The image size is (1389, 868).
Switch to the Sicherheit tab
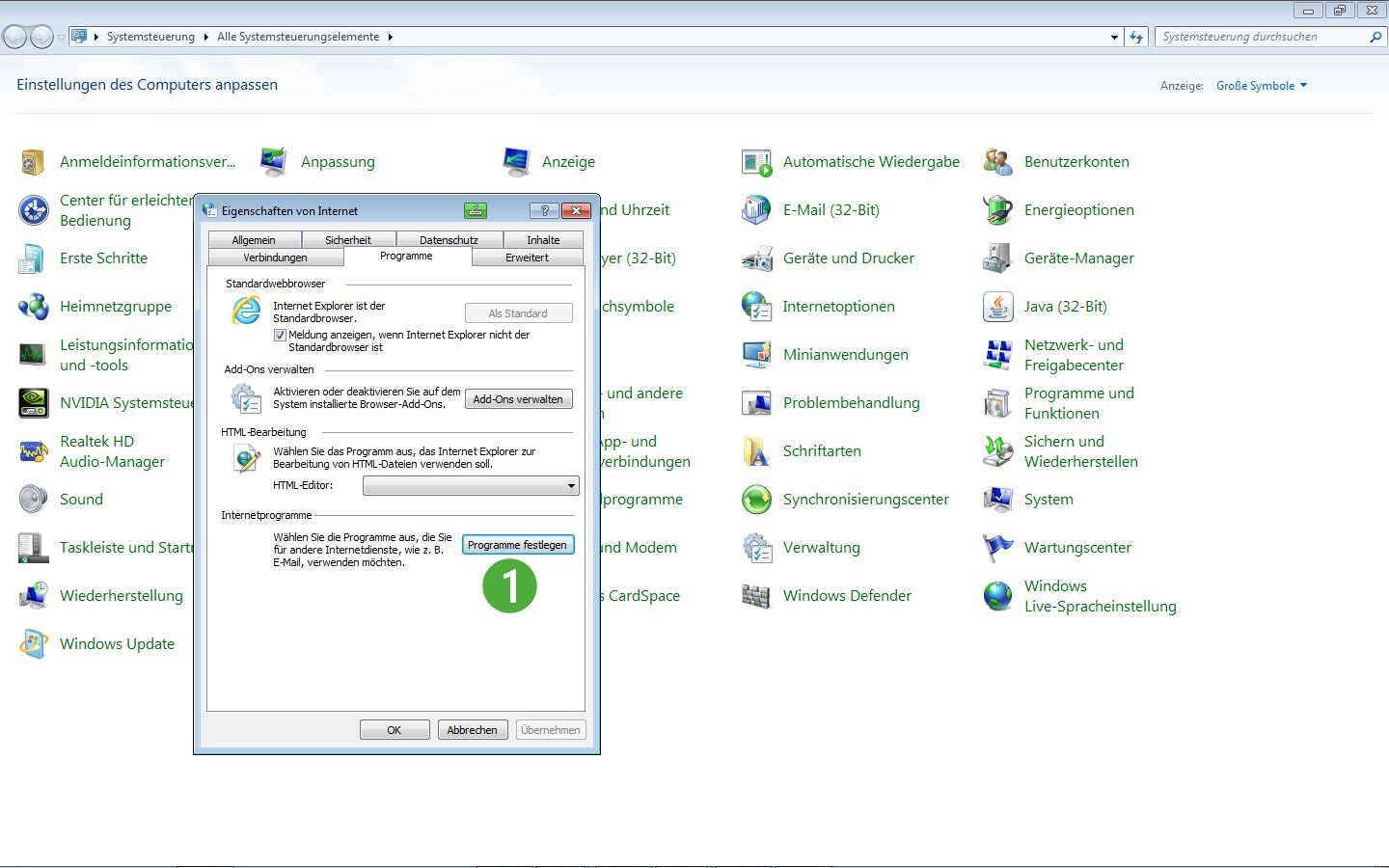[x=348, y=240]
